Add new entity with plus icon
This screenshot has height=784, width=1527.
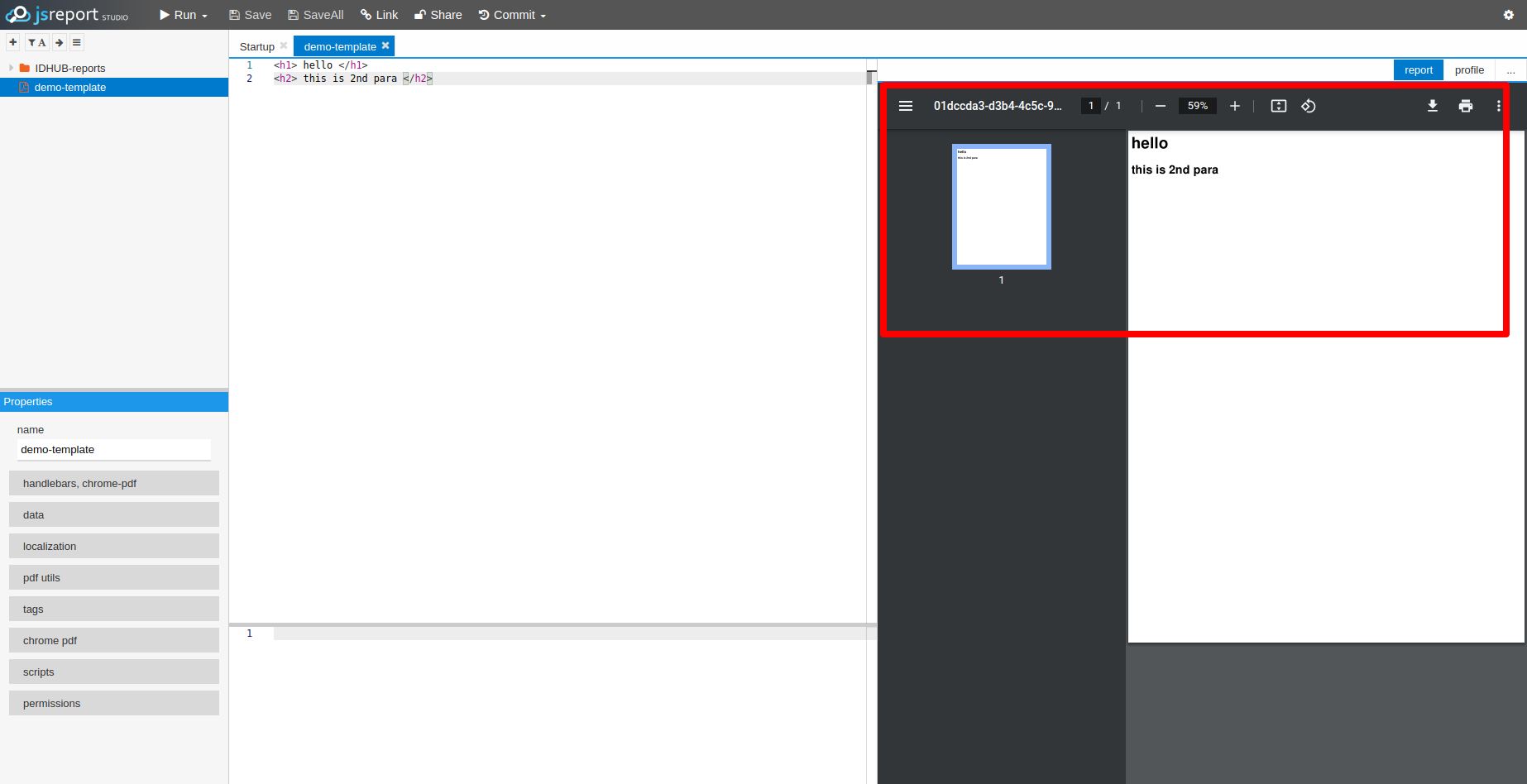[x=13, y=42]
